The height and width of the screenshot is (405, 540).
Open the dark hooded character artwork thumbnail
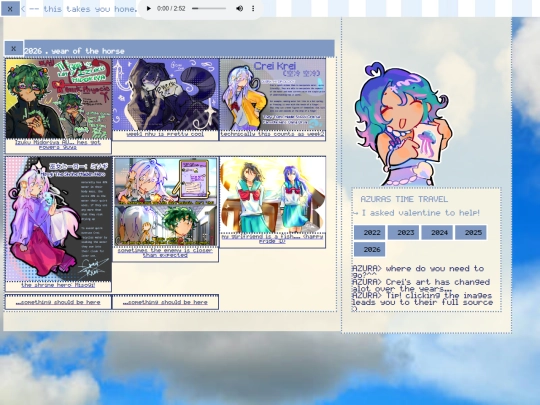[x=166, y=95]
